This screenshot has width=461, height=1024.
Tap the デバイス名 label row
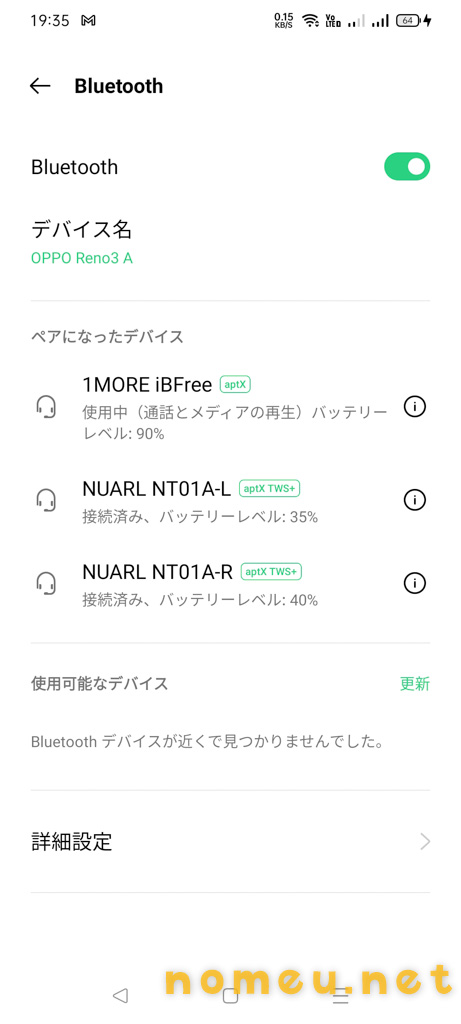click(230, 242)
